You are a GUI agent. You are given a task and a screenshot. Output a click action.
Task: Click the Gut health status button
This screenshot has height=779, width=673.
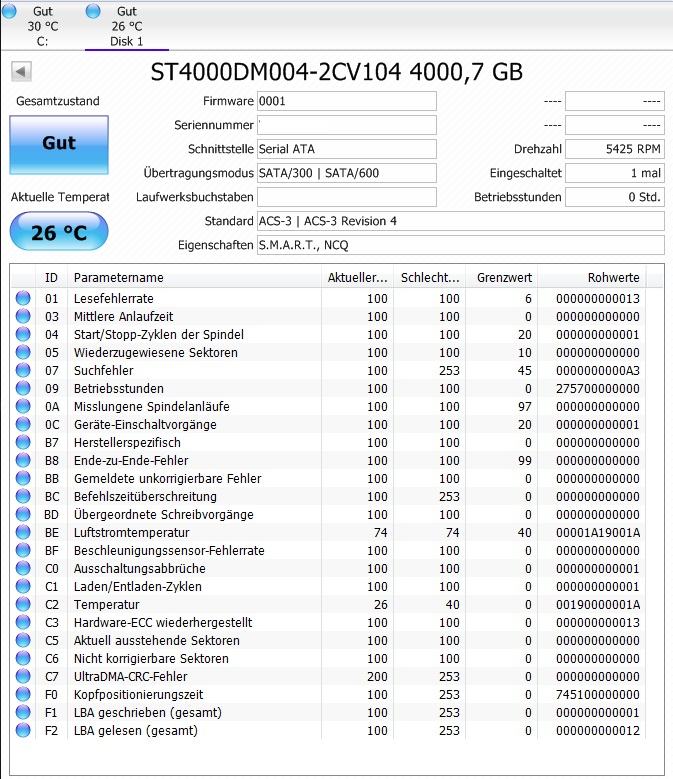(59, 145)
